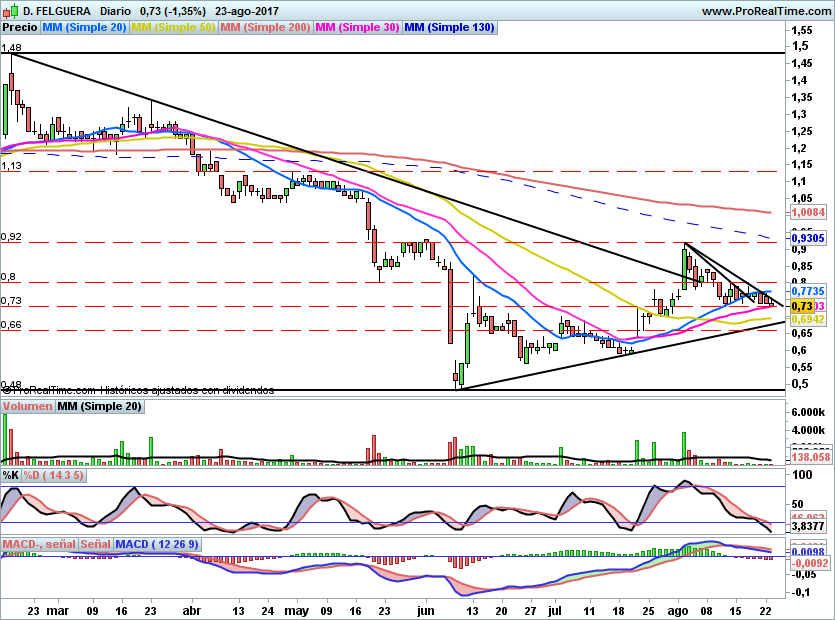
Task: Open the MACD (12 26 9) label
Action: 158,544
